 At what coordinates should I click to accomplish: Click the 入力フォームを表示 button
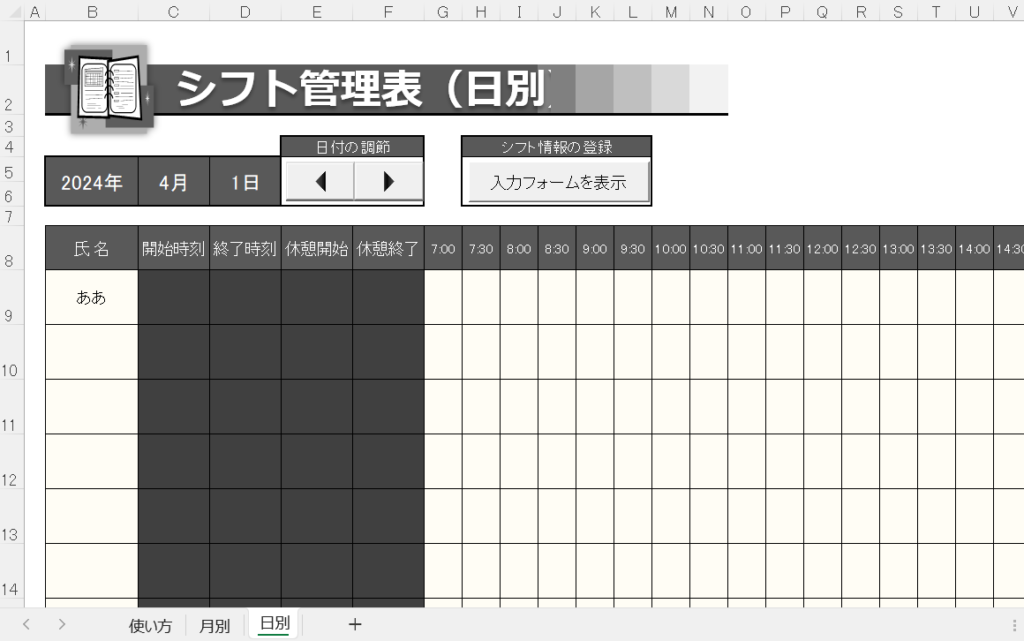click(x=558, y=183)
